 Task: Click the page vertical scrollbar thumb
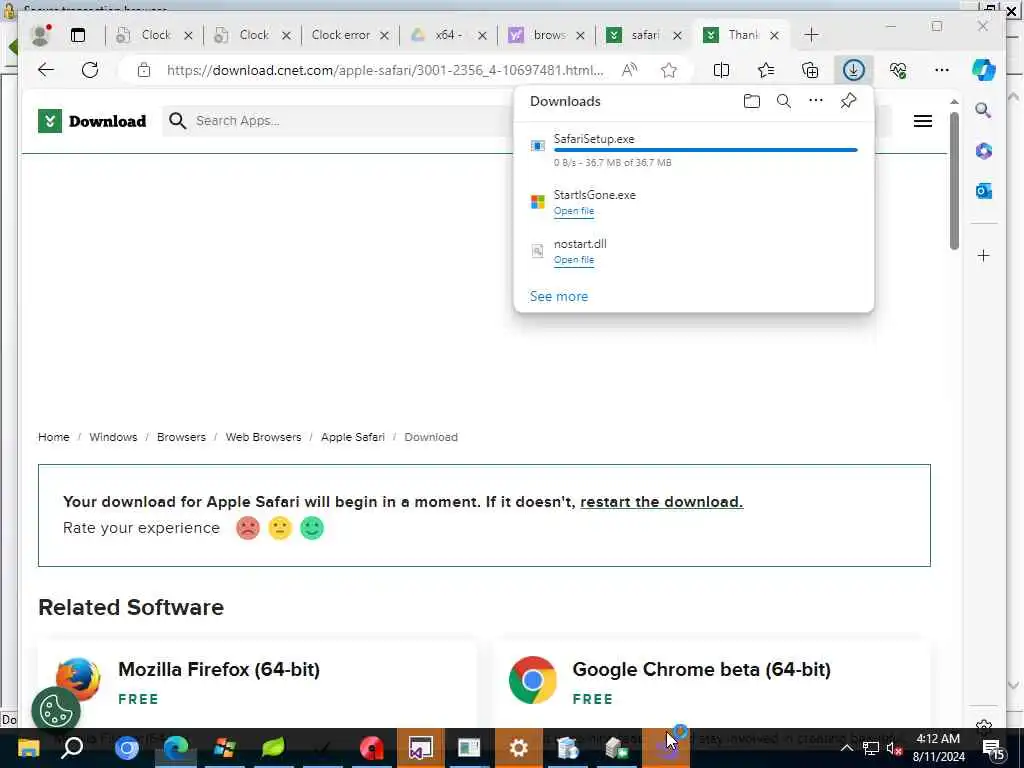coord(954,181)
